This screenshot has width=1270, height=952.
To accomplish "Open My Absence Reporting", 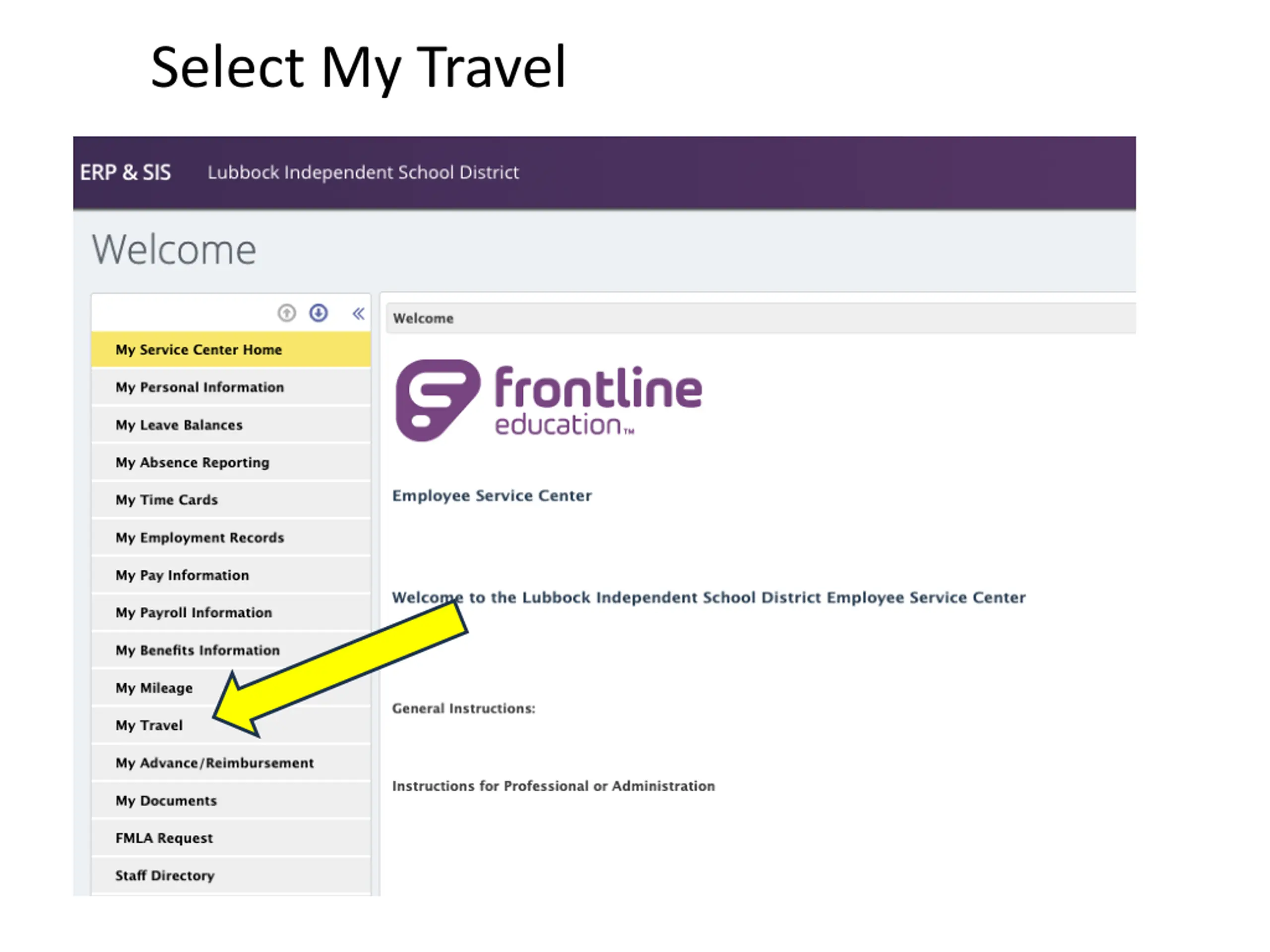I will point(231,463).
